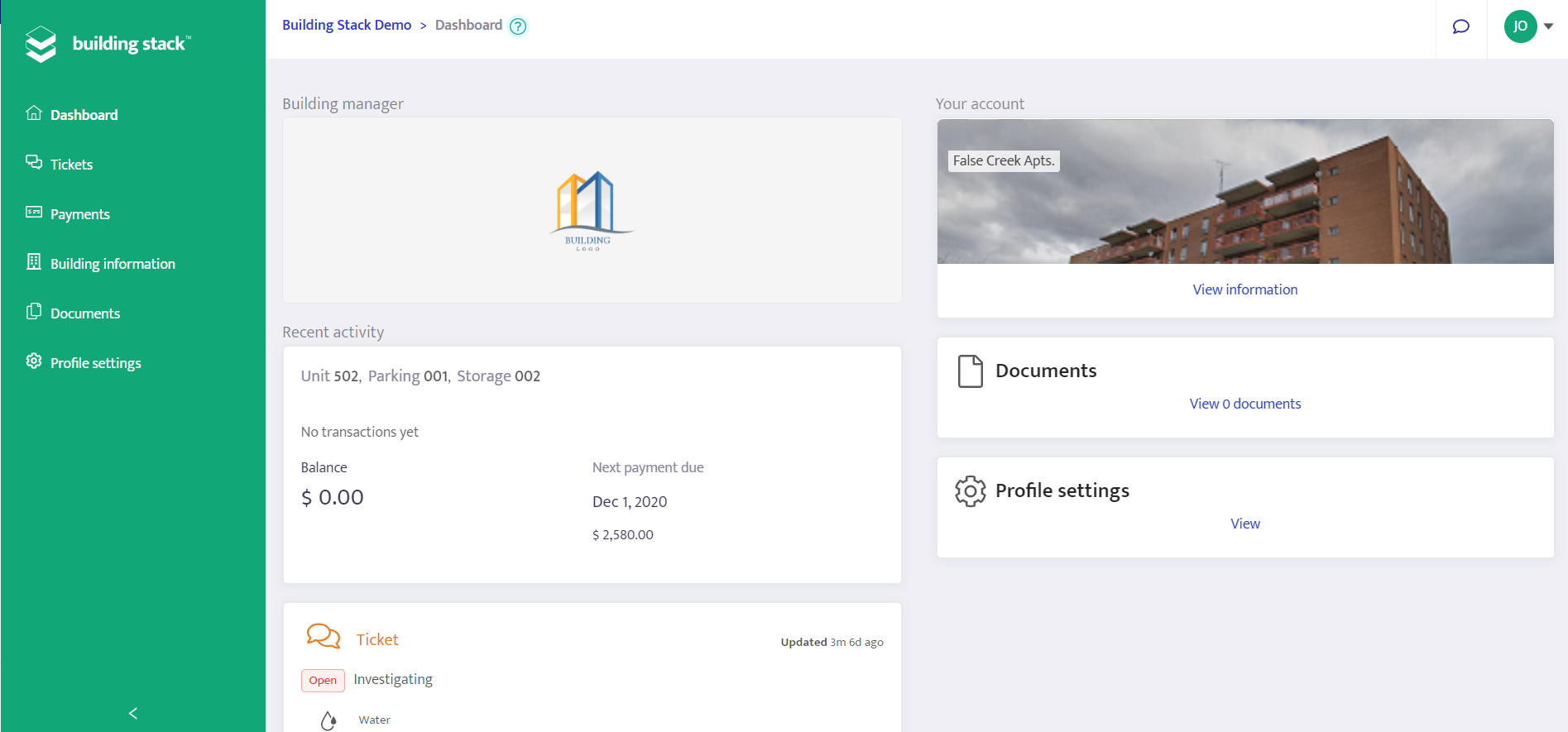Click the View 0 documents link

1245,404
